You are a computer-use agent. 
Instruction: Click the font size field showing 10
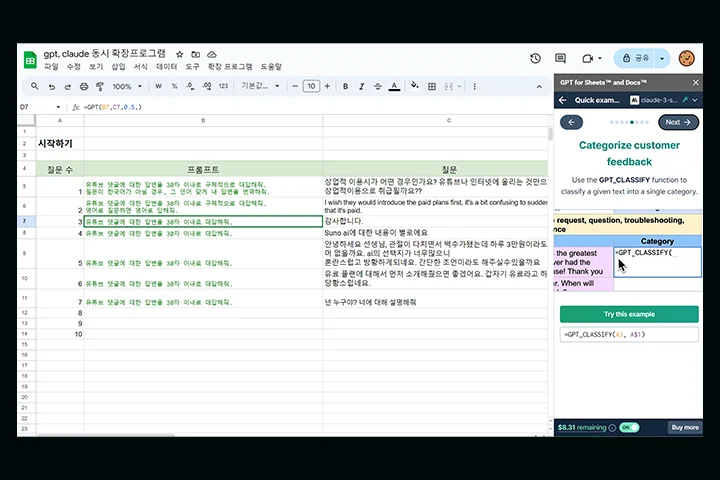tap(311, 86)
